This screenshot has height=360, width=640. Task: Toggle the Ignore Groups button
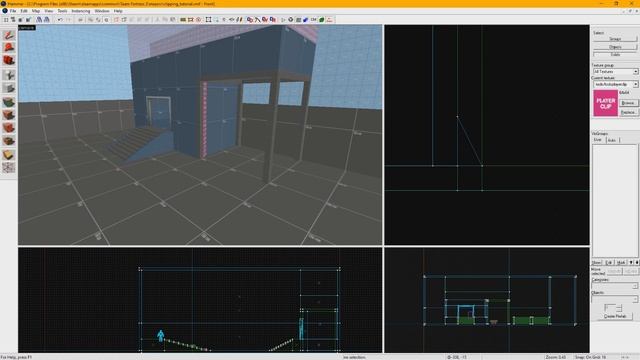point(106,20)
